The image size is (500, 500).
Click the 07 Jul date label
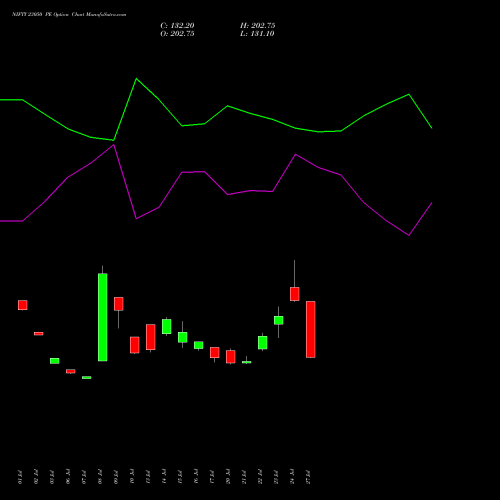84,477
